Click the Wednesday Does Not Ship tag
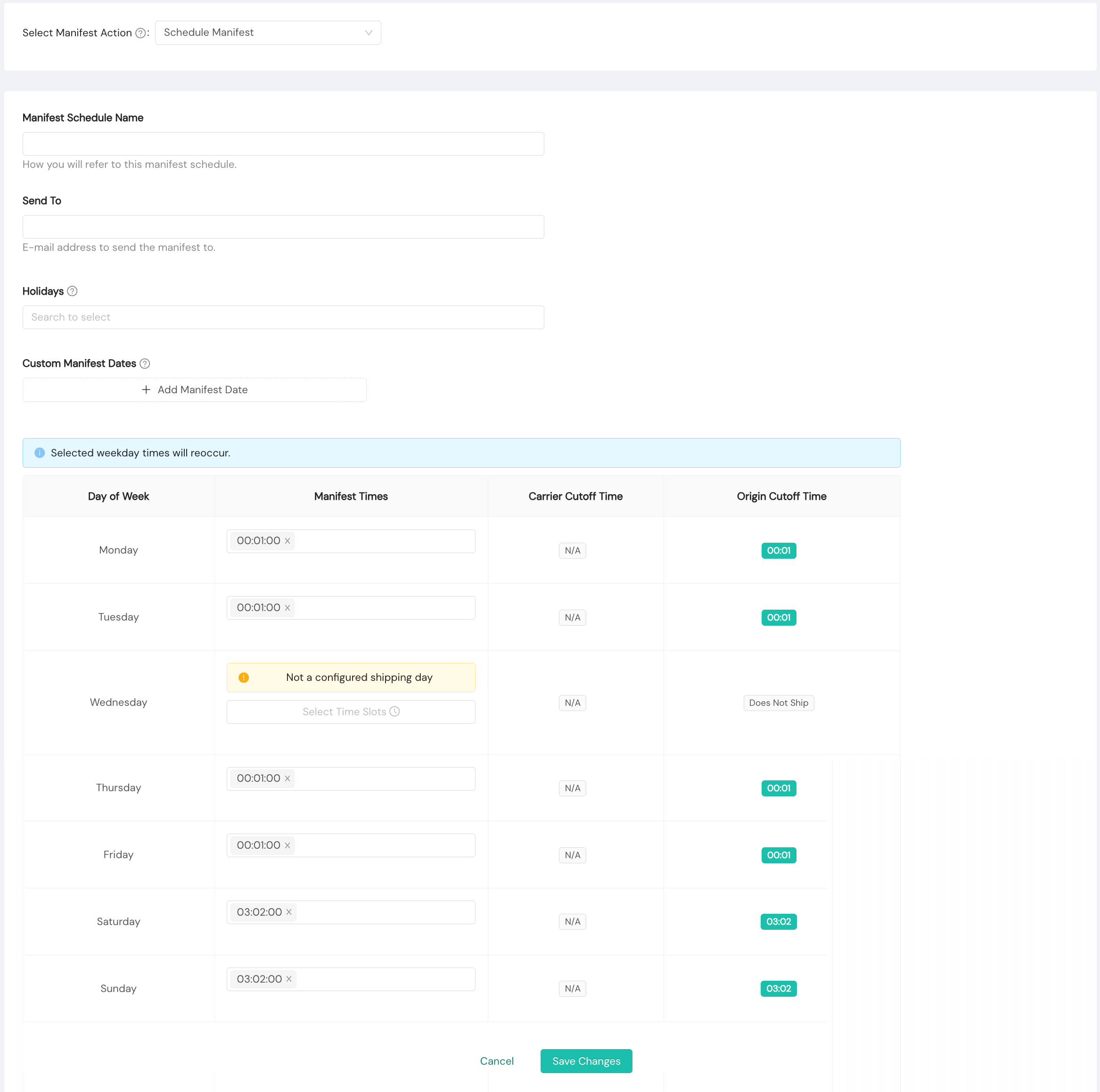Screen dimensions: 1100x1092 (x=778, y=703)
